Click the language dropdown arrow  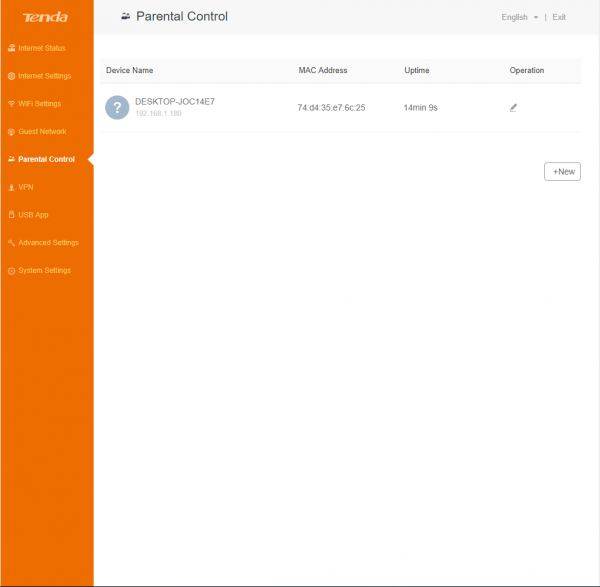(536, 17)
